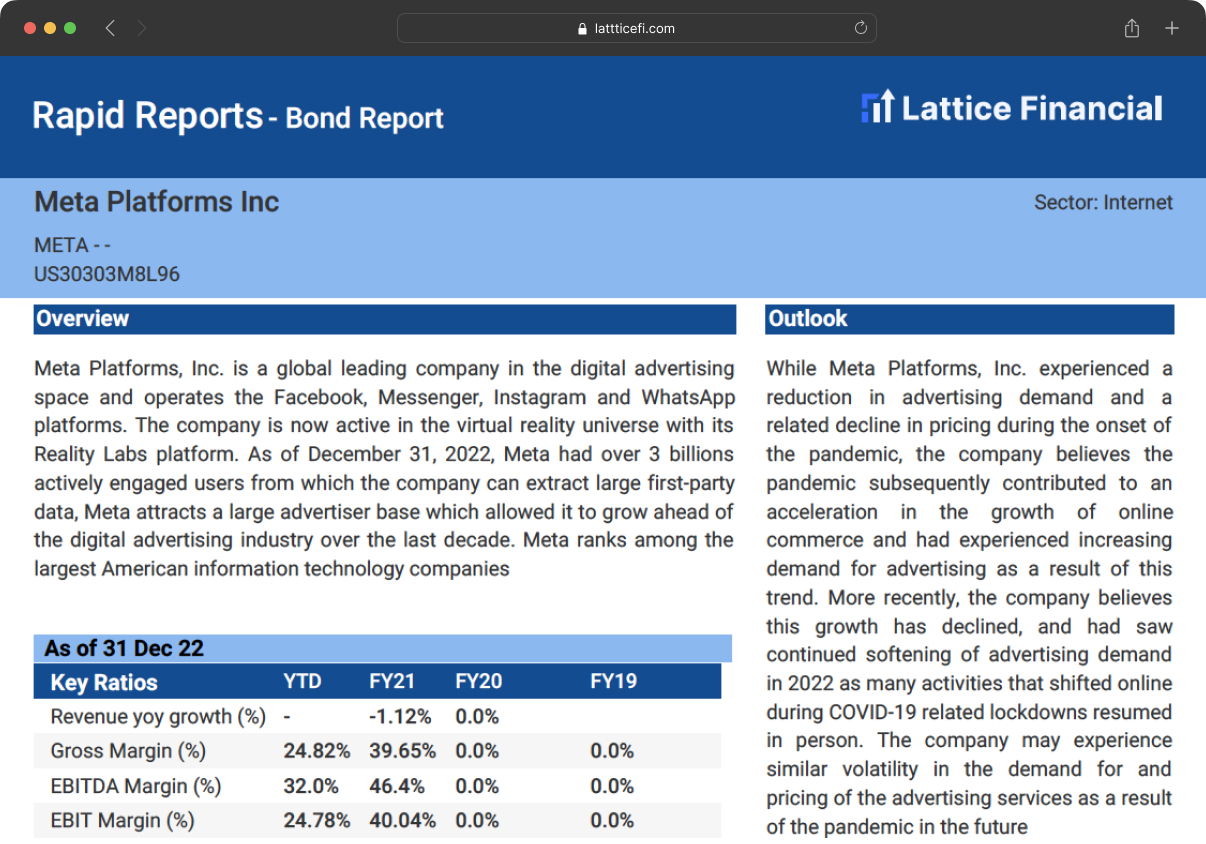Click the Sector: Internet label
The height and width of the screenshot is (844, 1206).
click(1103, 203)
